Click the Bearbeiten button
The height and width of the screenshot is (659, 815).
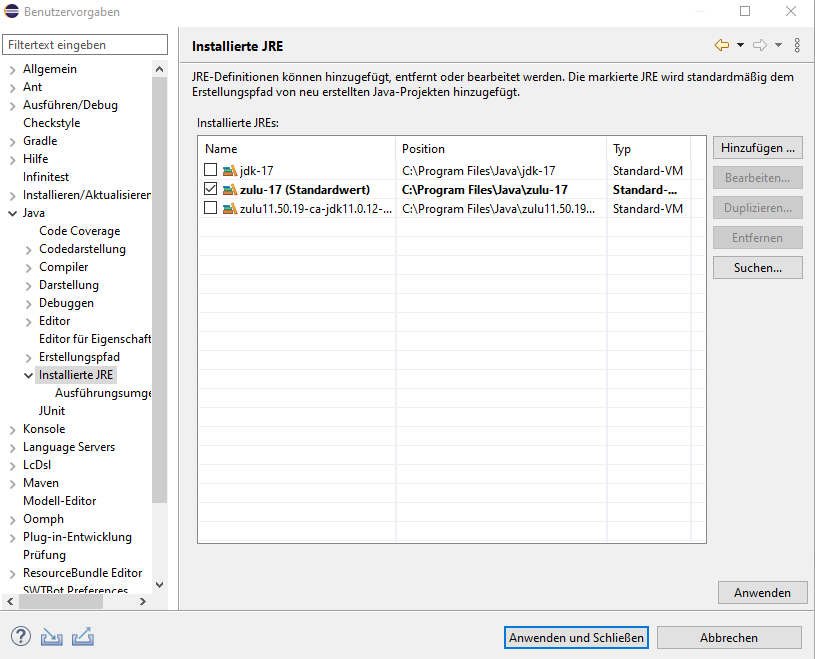coord(758,178)
